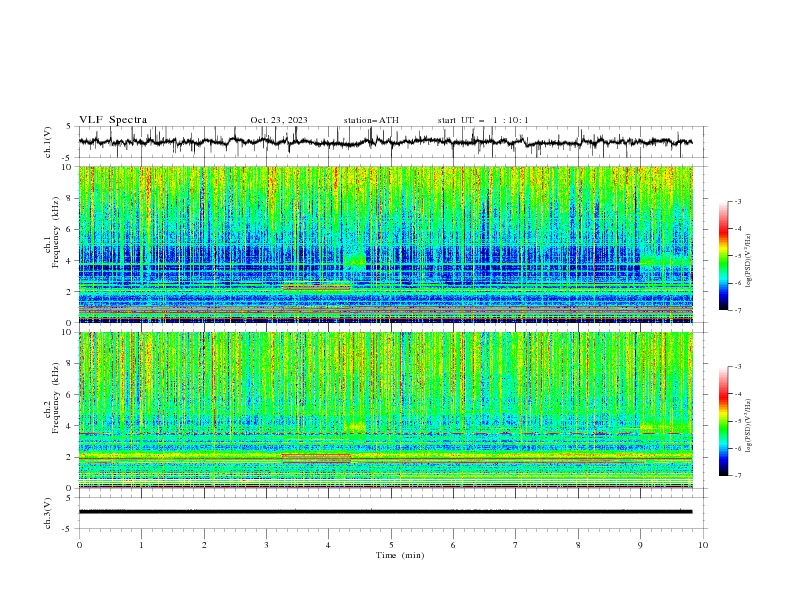The width and height of the screenshot is (792, 612).
Task: Click time axis tick label "3"
Action: click(x=266, y=545)
